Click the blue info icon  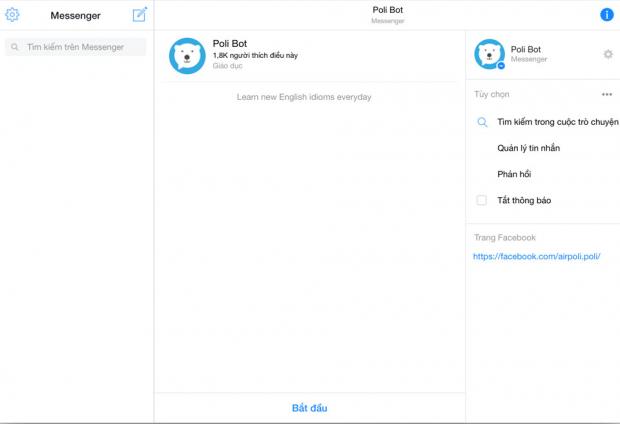click(x=606, y=15)
